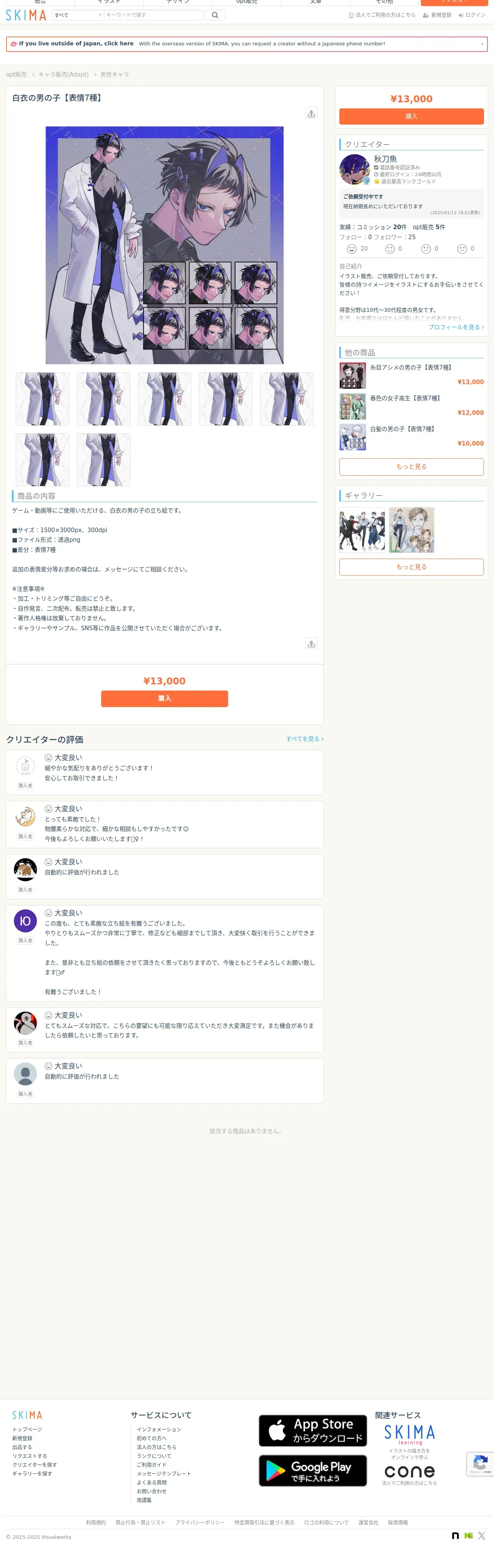
Task: Focus the keyword search field
Action: coord(153,15)
